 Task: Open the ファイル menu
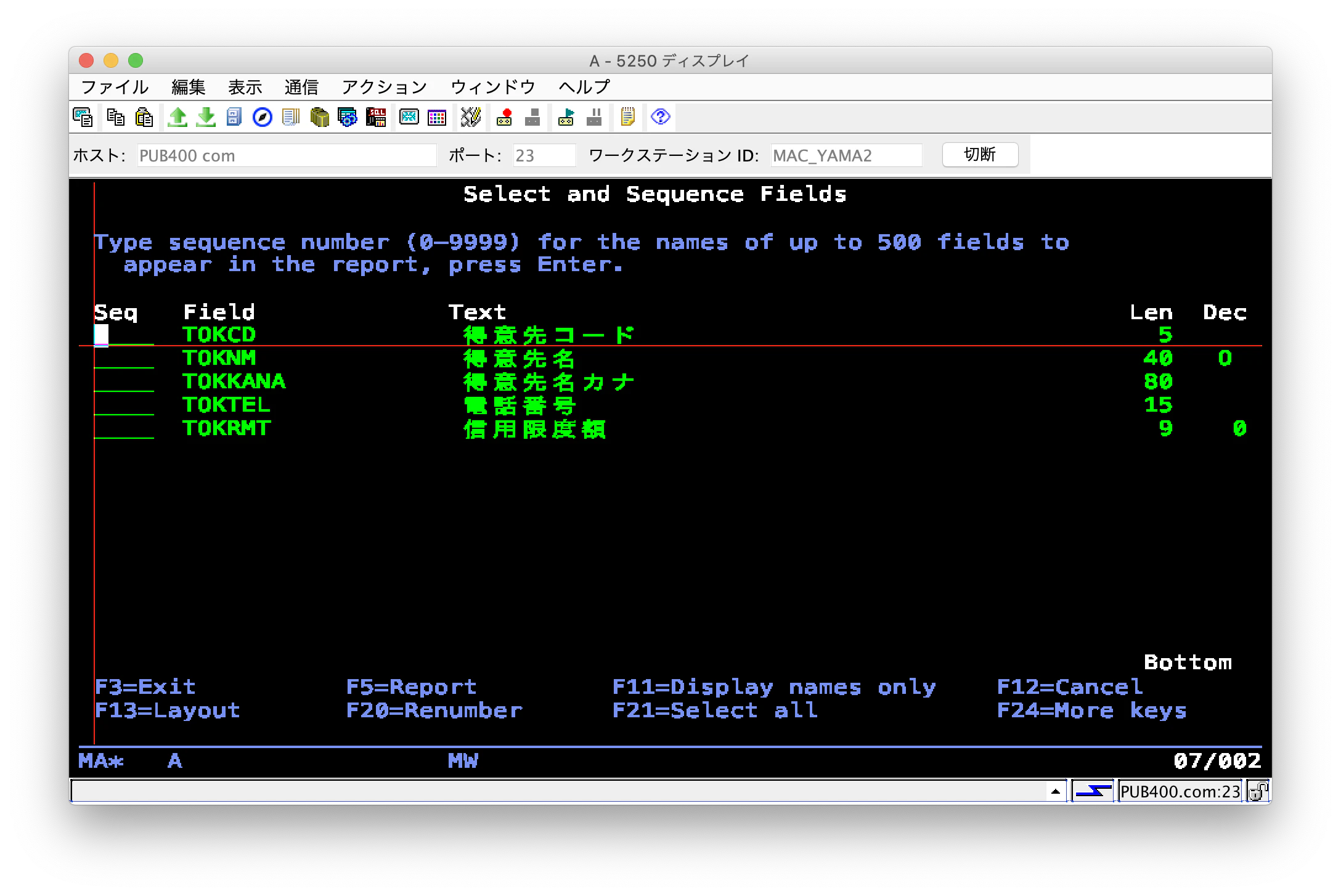[x=115, y=88]
